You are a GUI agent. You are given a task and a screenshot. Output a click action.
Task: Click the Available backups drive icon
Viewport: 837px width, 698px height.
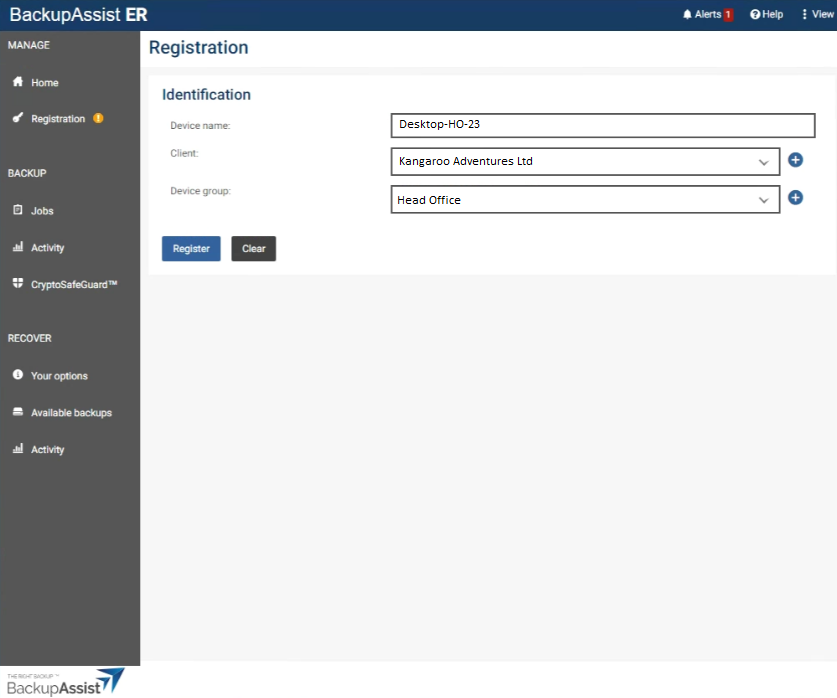(18, 412)
